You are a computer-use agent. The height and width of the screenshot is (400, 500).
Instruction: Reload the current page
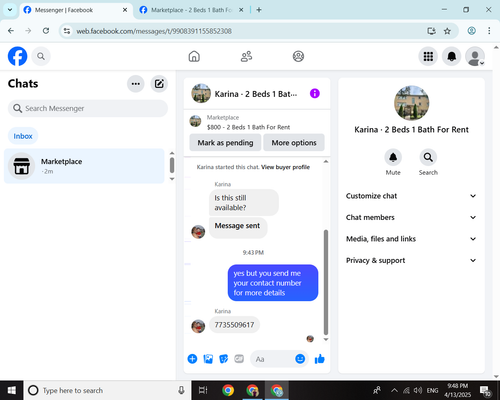tap(46, 31)
